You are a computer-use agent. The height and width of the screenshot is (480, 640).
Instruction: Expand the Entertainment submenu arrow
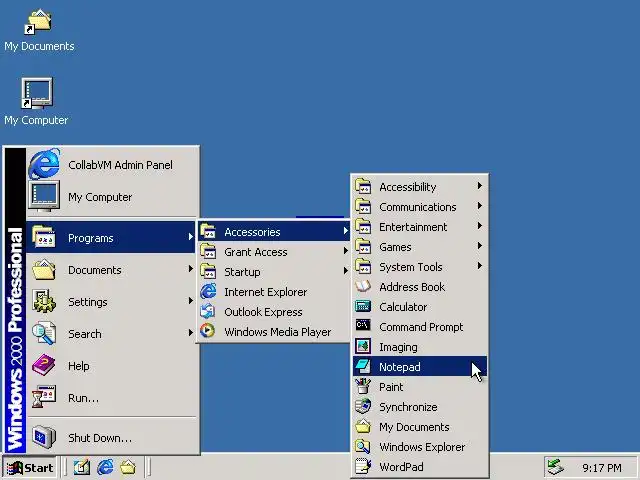click(x=480, y=226)
